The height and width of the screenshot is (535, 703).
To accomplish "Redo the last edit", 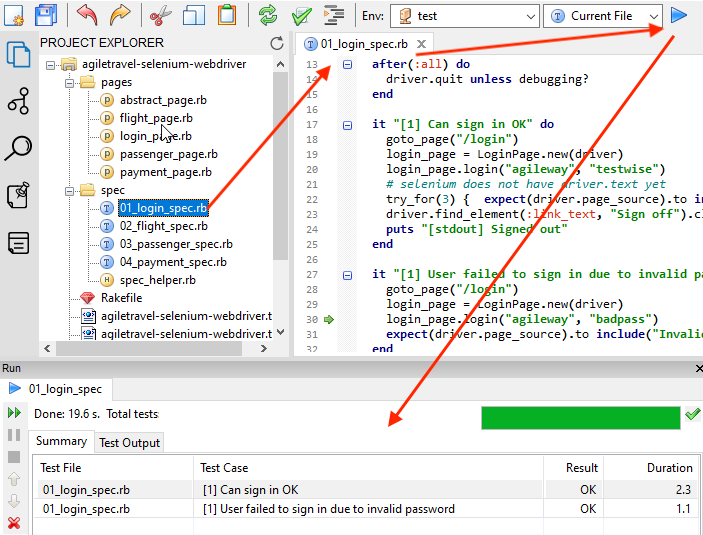I will (x=120, y=15).
